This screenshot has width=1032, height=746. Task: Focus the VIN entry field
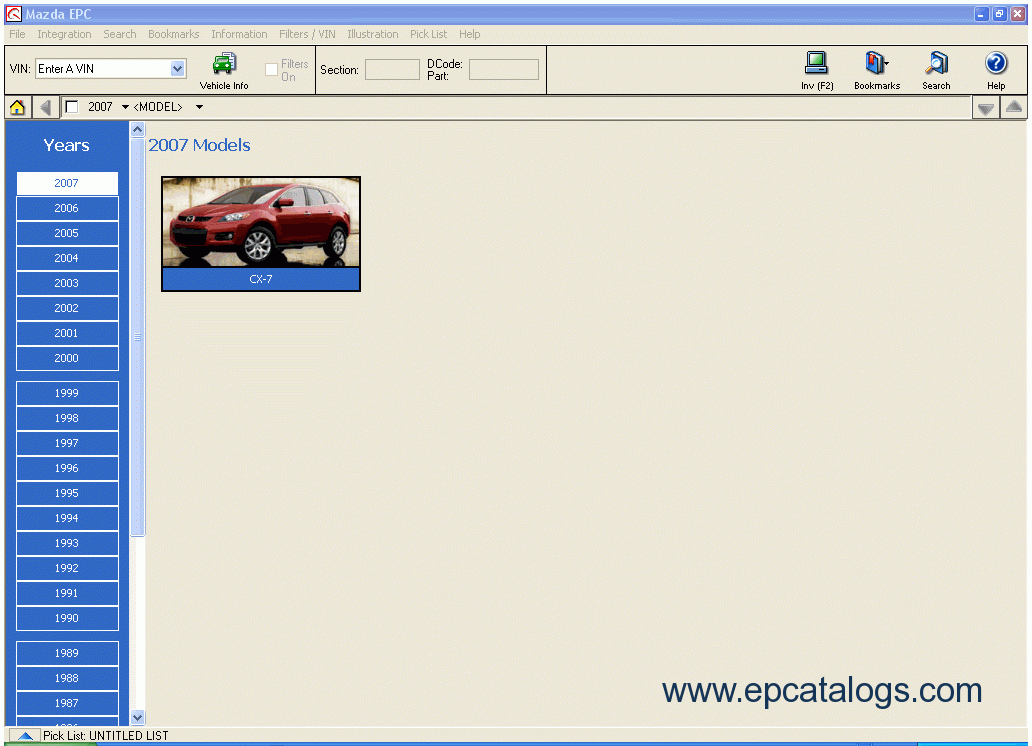[103, 68]
